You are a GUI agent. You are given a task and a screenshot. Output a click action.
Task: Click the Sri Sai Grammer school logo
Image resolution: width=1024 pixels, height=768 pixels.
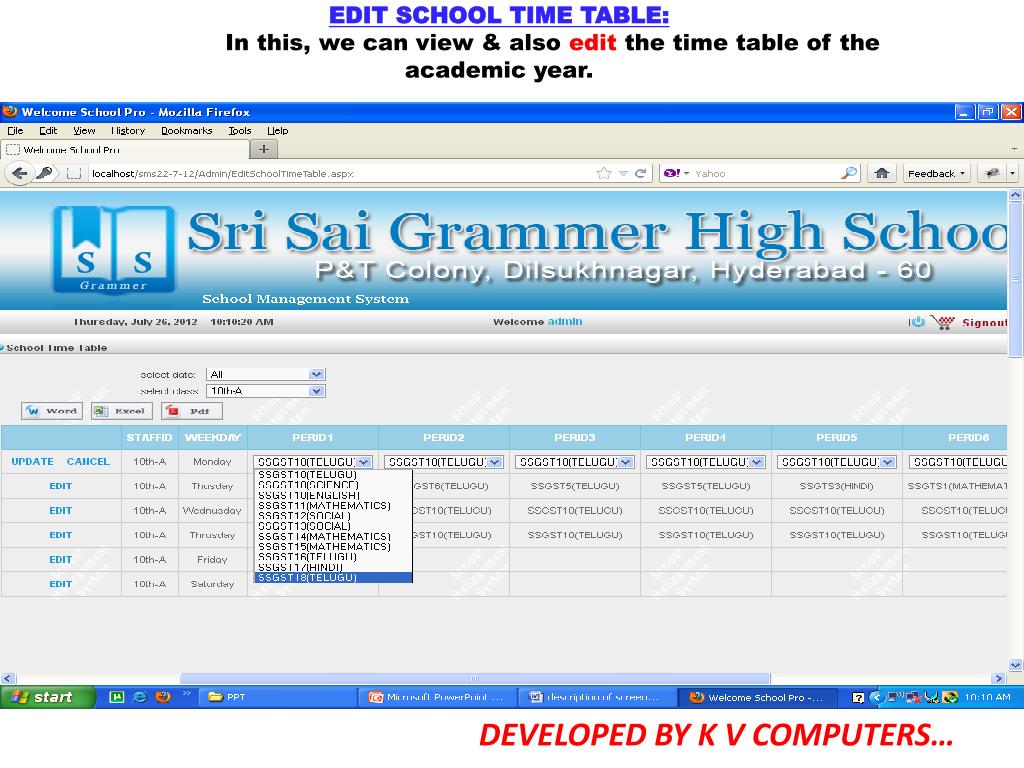pos(114,249)
